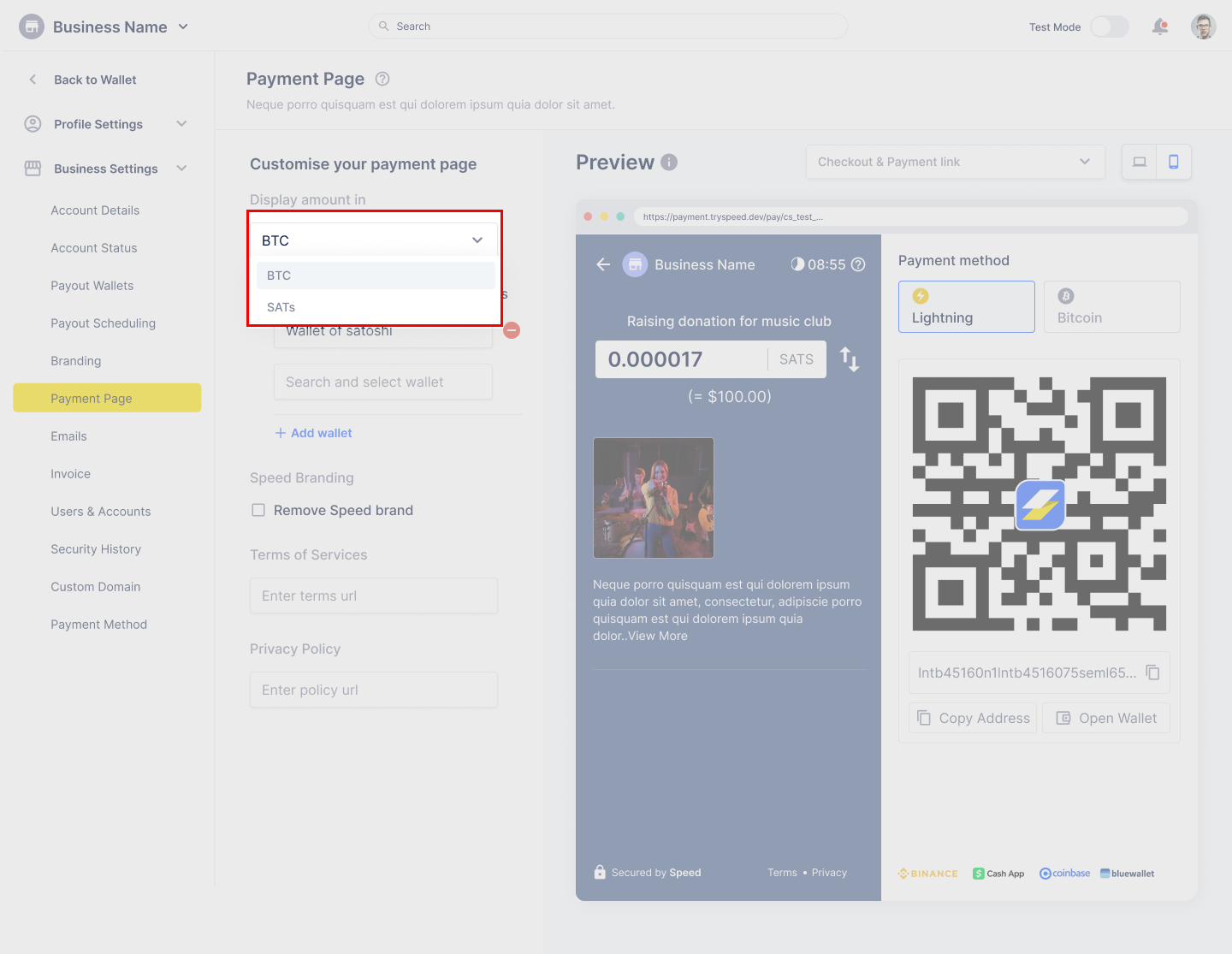Click Privacy link in preview footer
The height and width of the screenshot is (954, 1232).
829,873
